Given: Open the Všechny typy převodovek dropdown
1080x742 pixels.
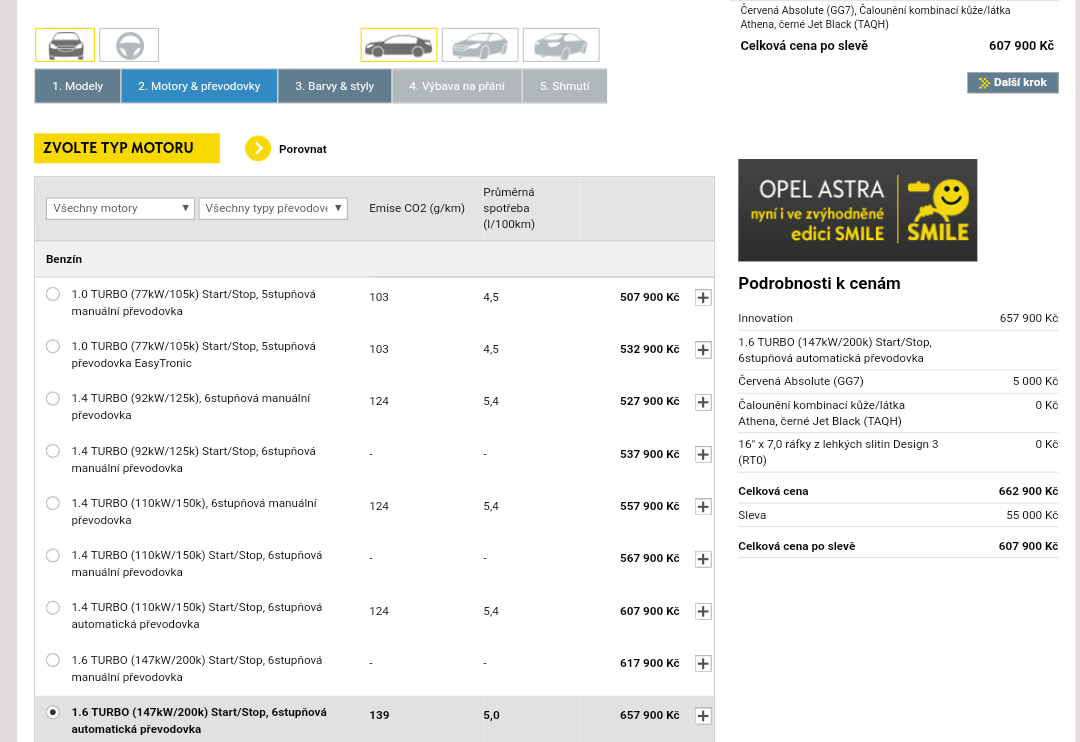Looking at the screenshot, I should (273, 208).
